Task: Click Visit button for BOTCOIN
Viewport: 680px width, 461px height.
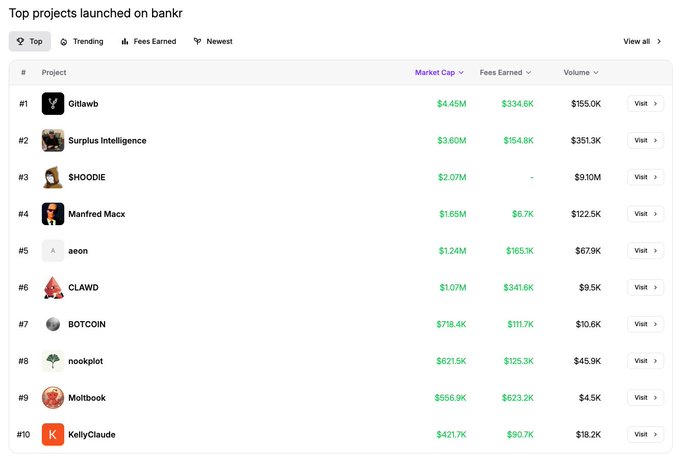Action: coord(646,324)
